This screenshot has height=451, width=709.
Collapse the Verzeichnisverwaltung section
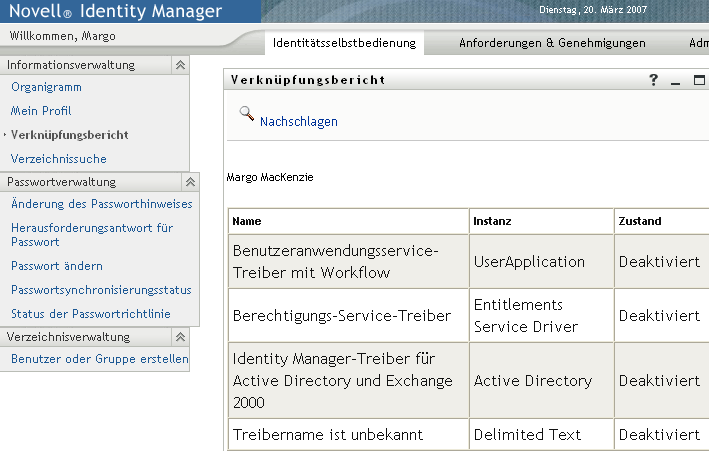tap(180, 337)
